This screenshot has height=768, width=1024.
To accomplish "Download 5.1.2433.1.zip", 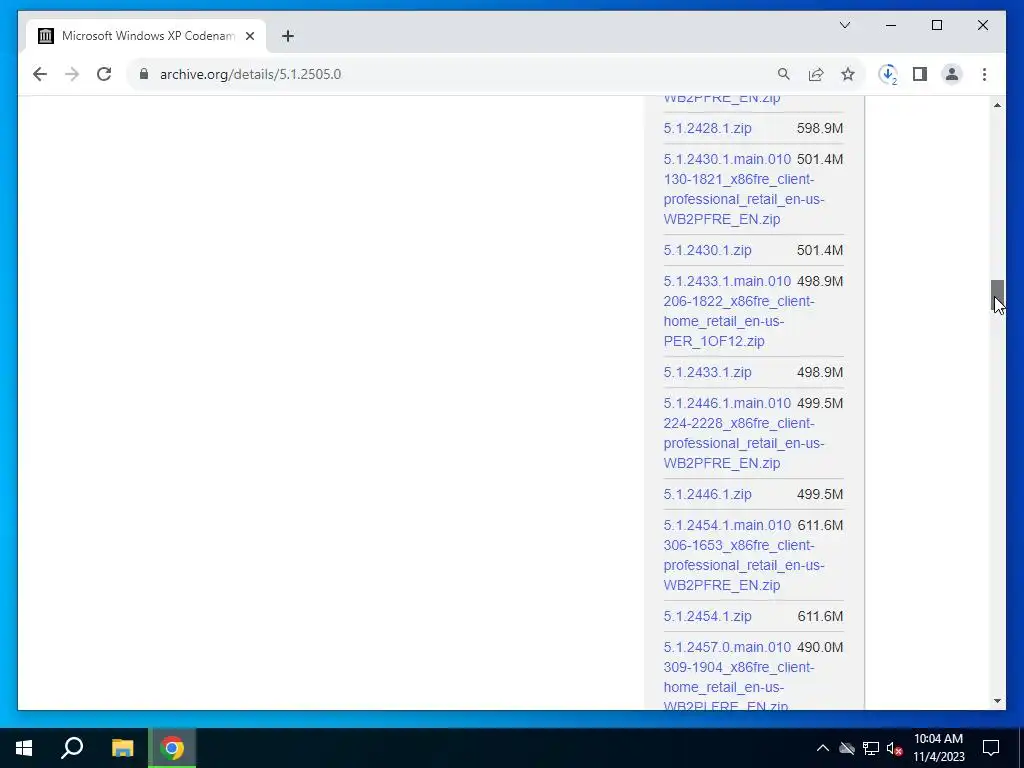I will click(707, 372).
